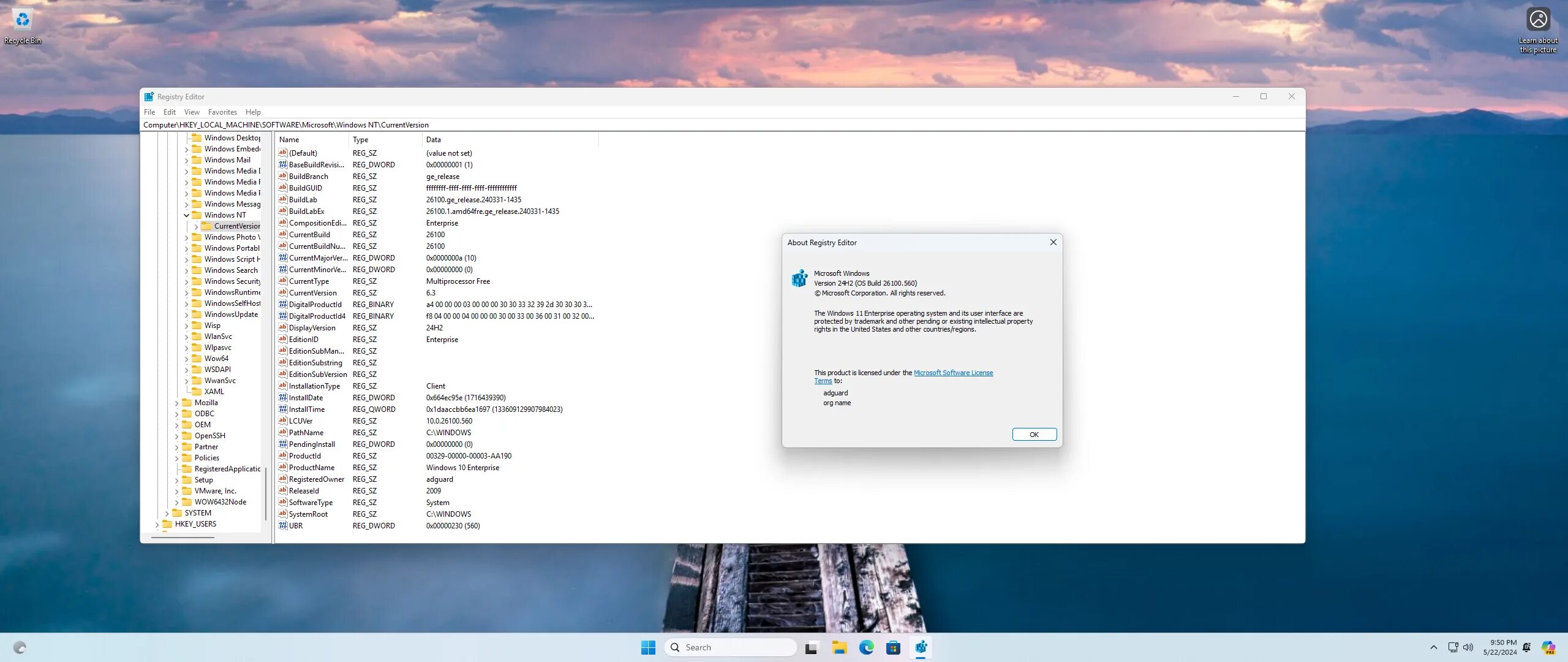Open the Microsoft Software License Terms link

[952, 373]
